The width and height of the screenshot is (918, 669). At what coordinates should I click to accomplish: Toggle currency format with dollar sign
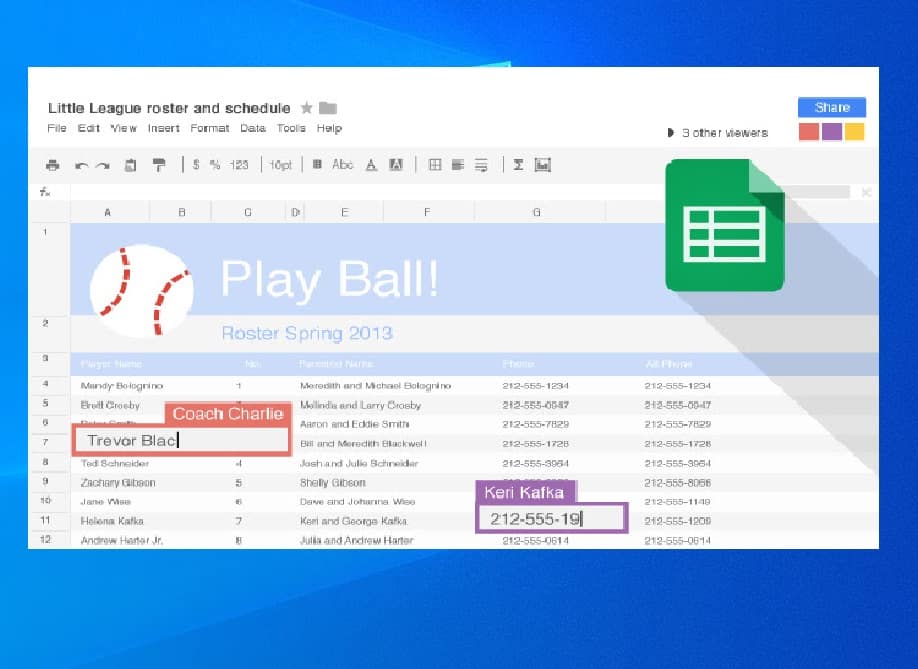[x=196, y=165]
